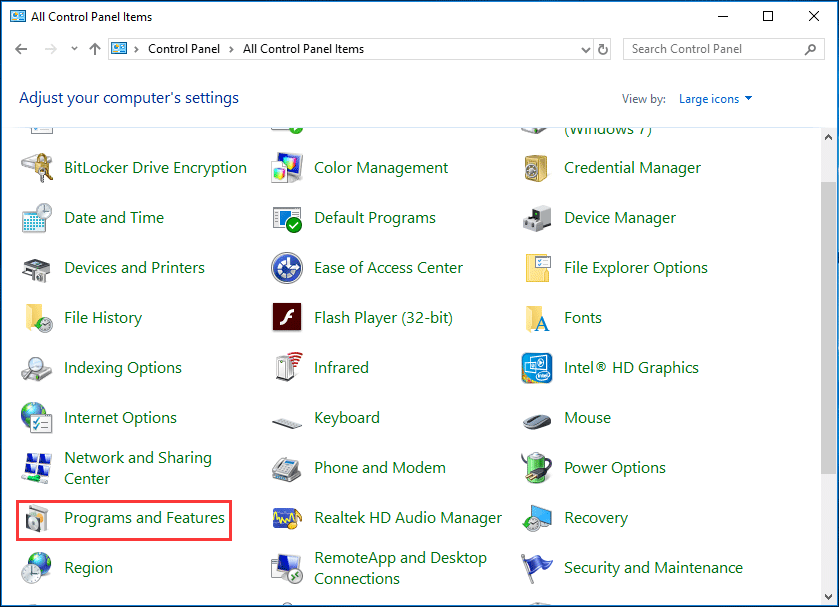Open the Power Options battery icon
The width and height of the screenshot is (839, 607).
pyautogui.click(x=536, y=468)
